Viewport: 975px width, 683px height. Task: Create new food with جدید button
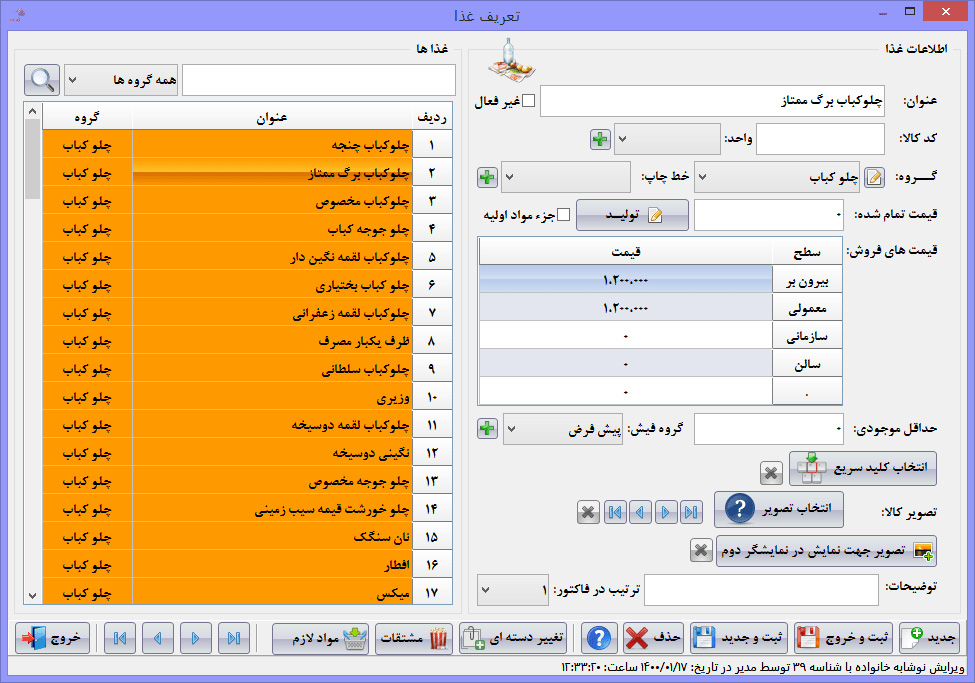pos(930,638)
